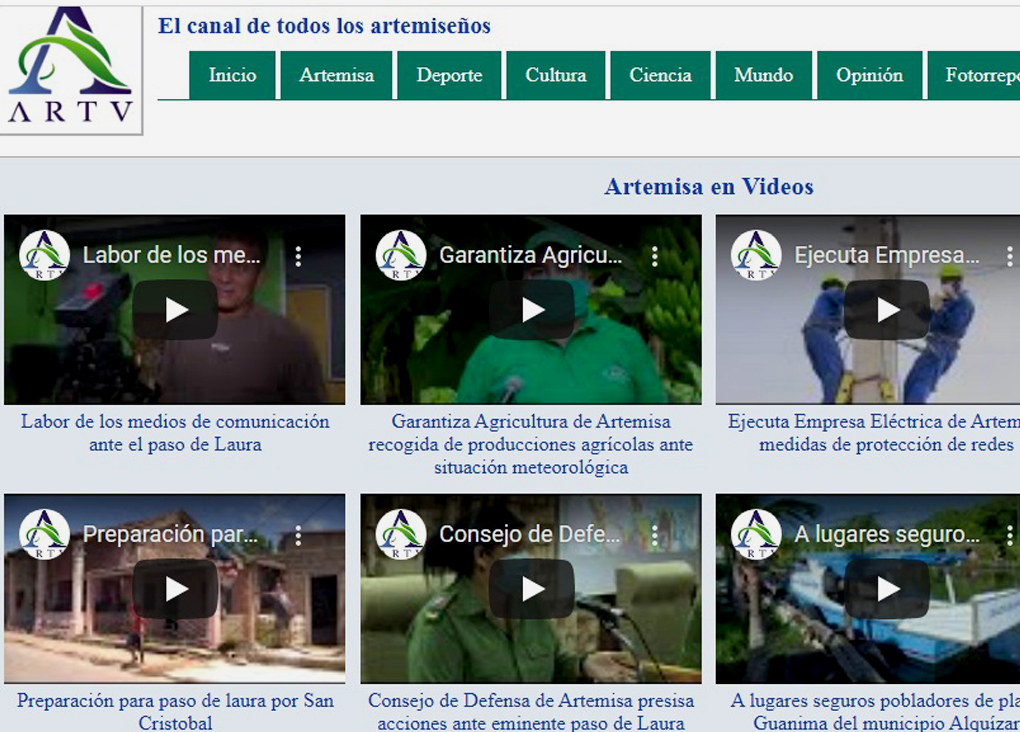The height and width of the screenshot is (732, 1020).
Task: Open the options menu on the Consejo de Defensa video
Action: click(655, 535)
